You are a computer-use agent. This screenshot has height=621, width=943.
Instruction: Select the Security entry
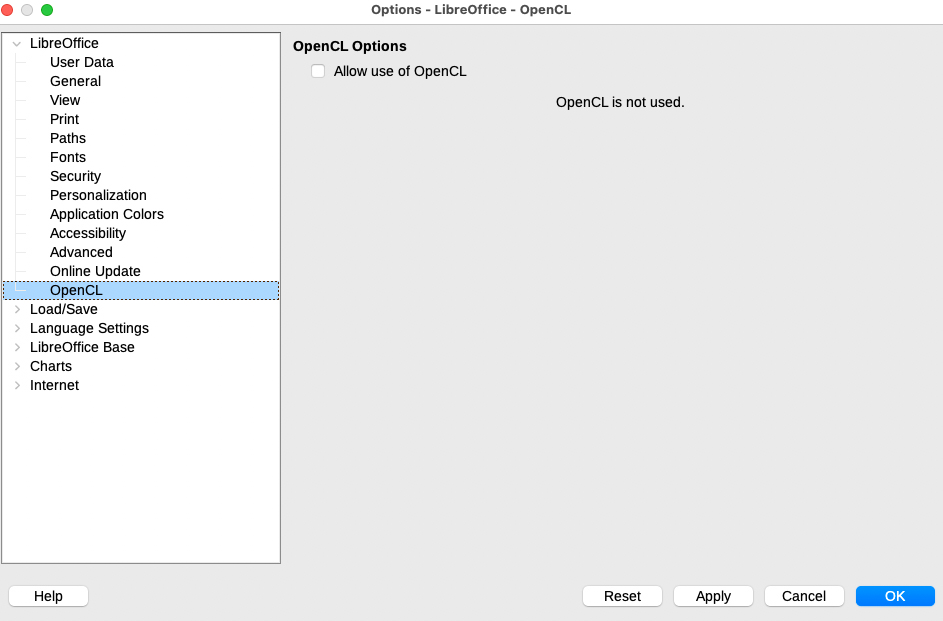[x=75, y=176]
